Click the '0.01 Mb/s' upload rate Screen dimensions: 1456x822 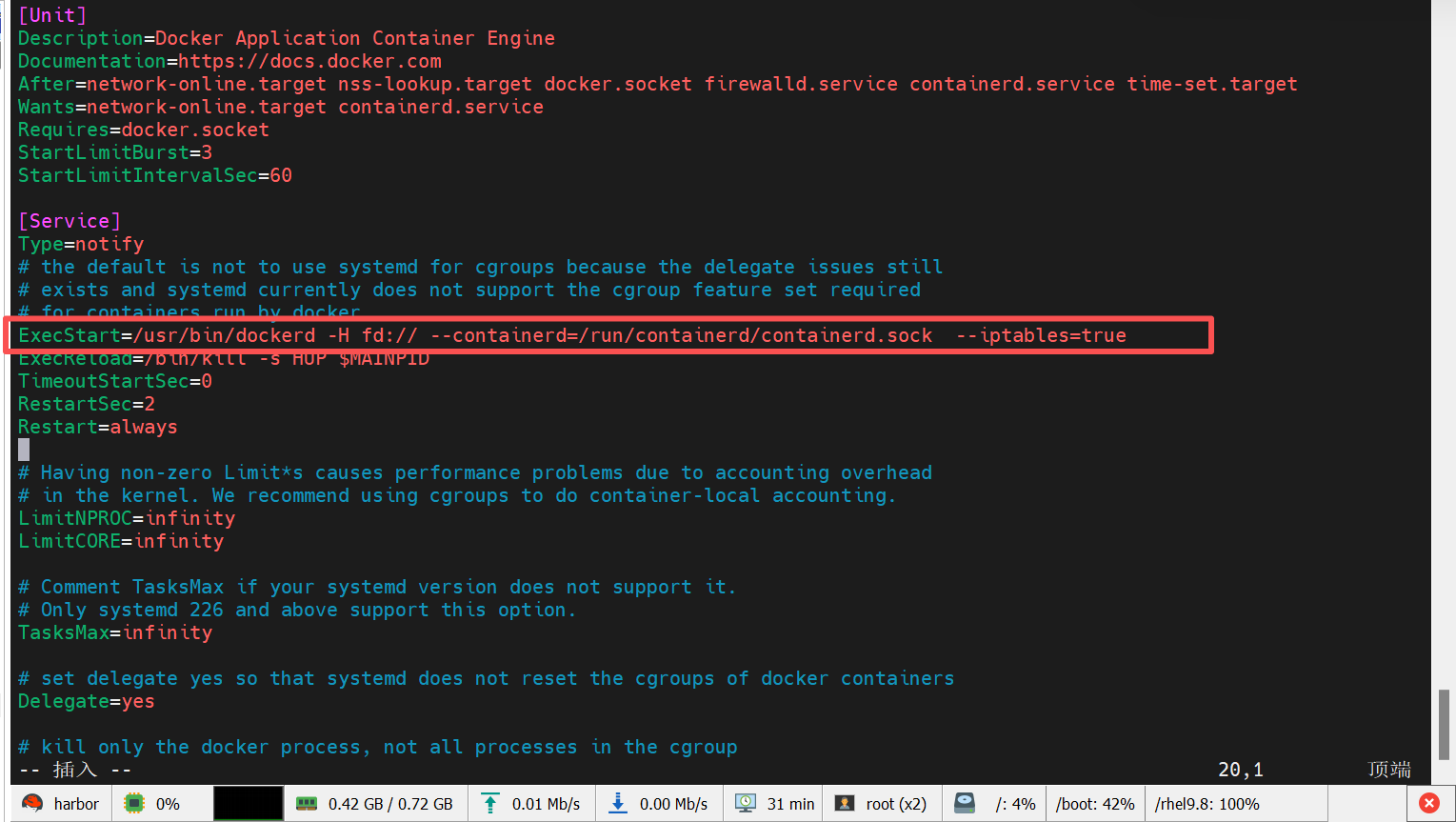point(546,804)
